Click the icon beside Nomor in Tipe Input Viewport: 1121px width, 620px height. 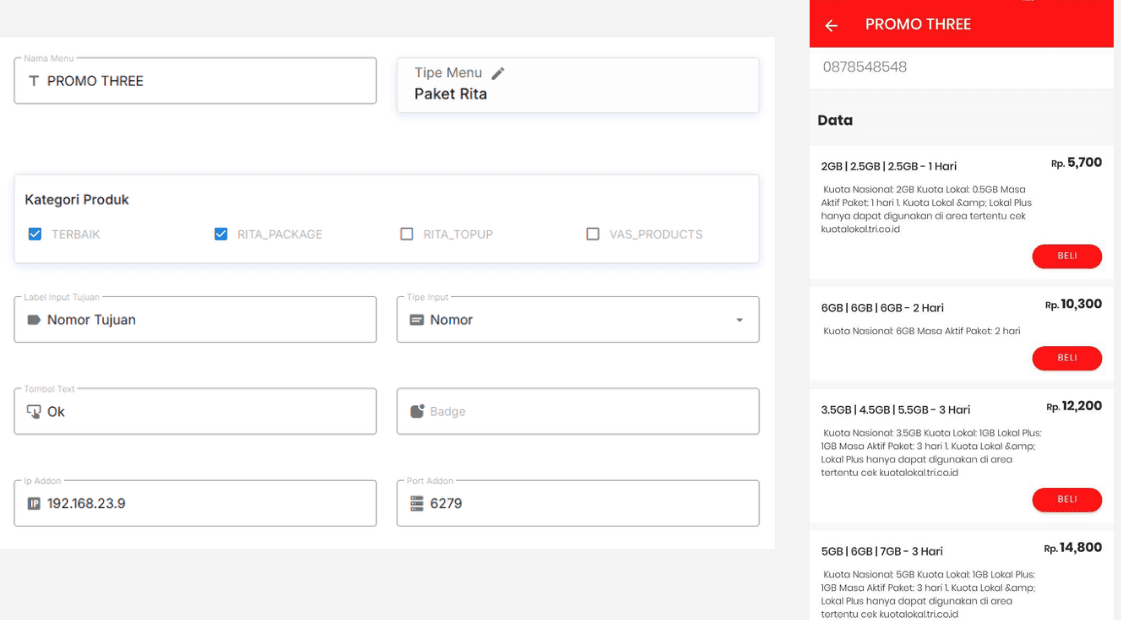[x=417, y=320]
